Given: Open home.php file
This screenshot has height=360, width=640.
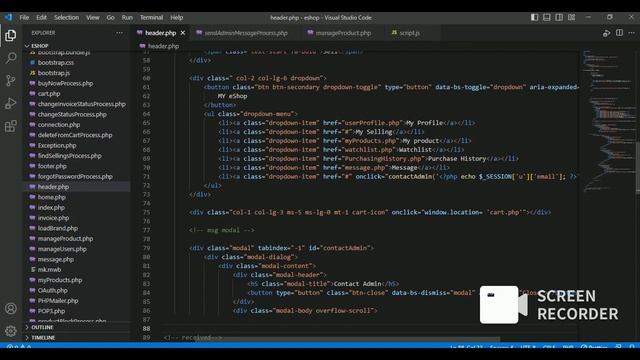Looking at the screenshot, I should 52,197.
